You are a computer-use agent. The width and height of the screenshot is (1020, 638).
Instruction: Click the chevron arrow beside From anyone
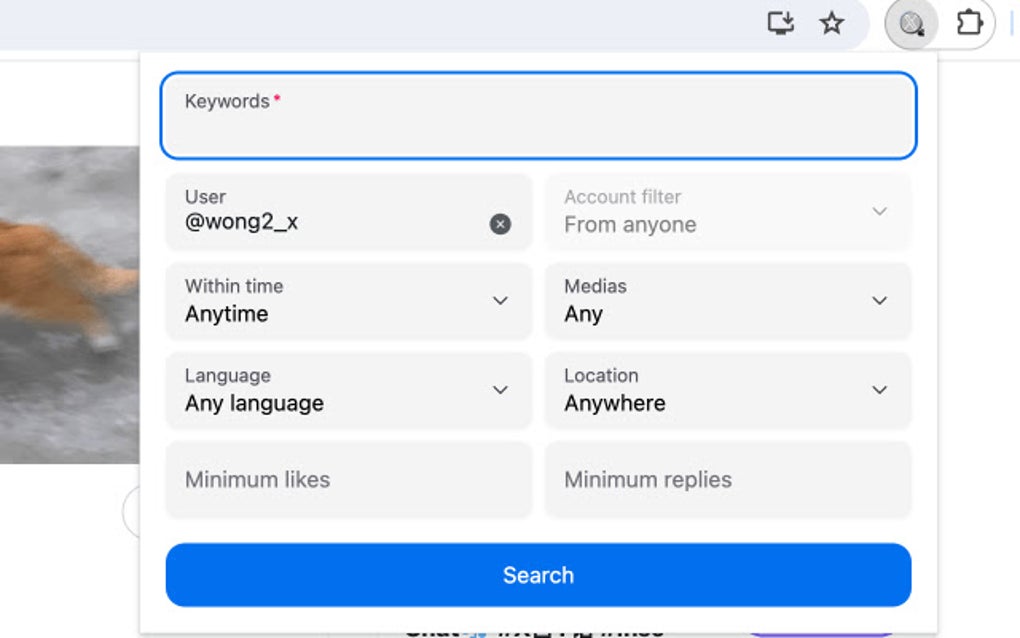[x=879, y=211]
